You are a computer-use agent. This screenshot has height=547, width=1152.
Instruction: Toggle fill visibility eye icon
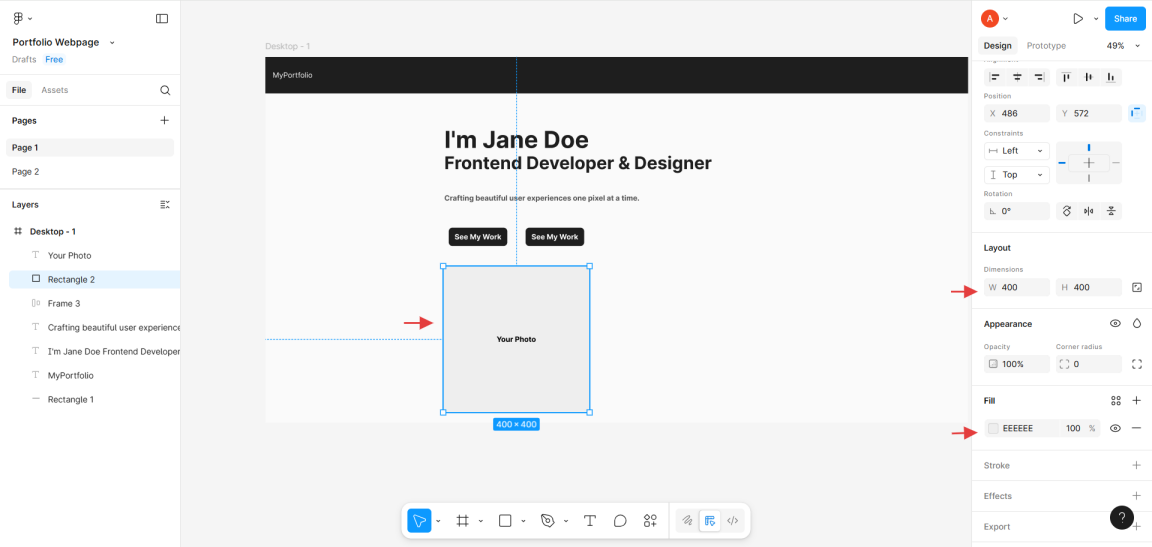1115,428
